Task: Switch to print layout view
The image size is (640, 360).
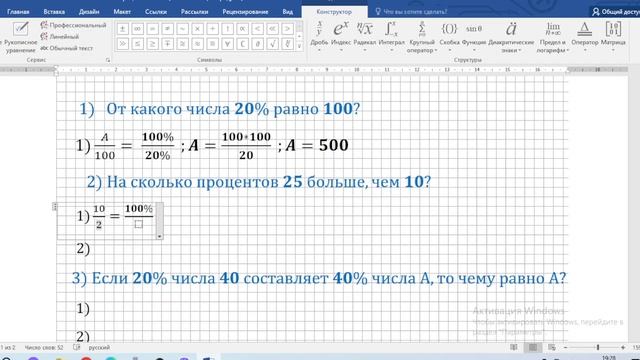Action: (x=533, y=347)
